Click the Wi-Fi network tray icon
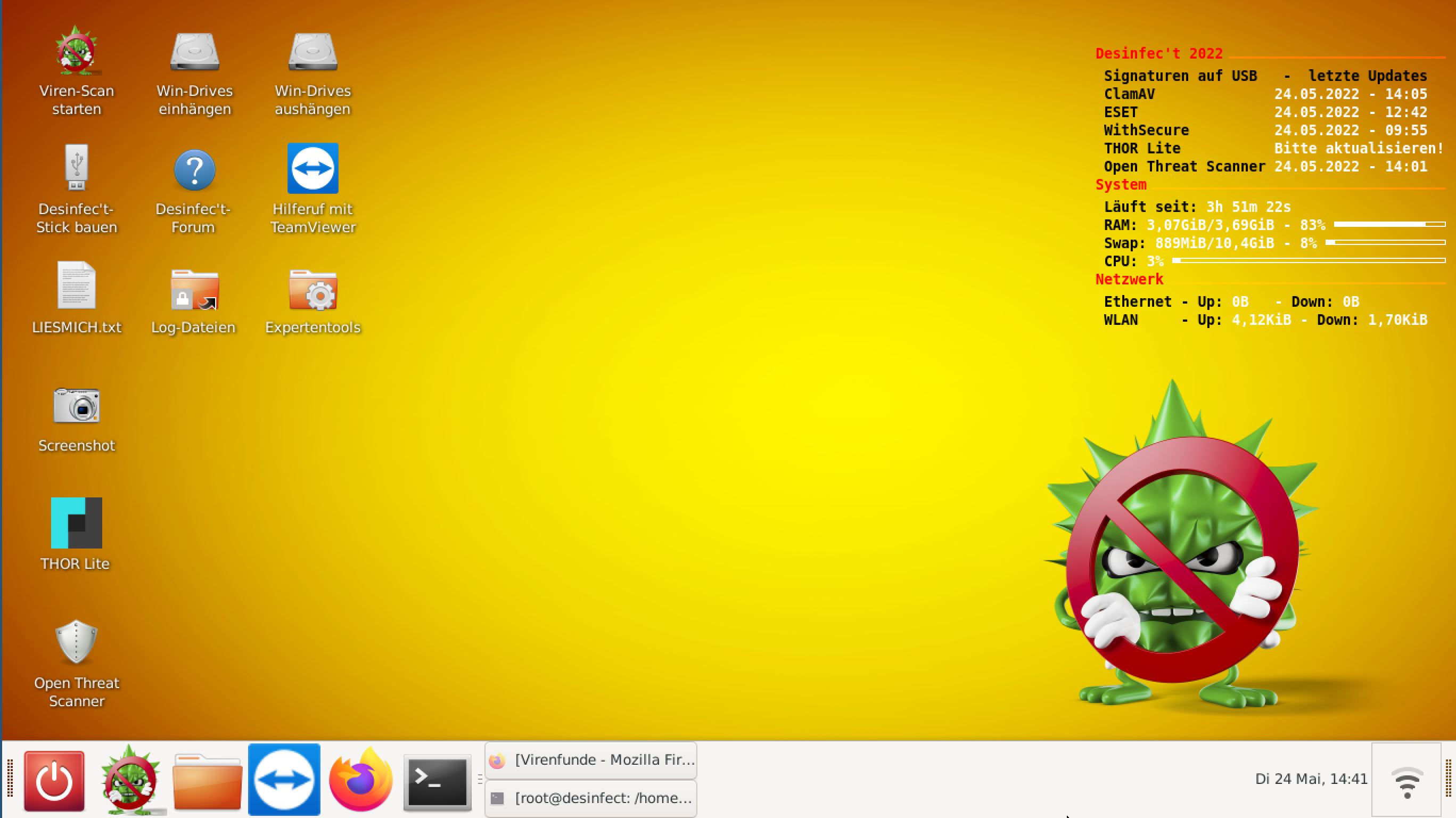Screen dimensions: 1456x818 (1407, 781)
